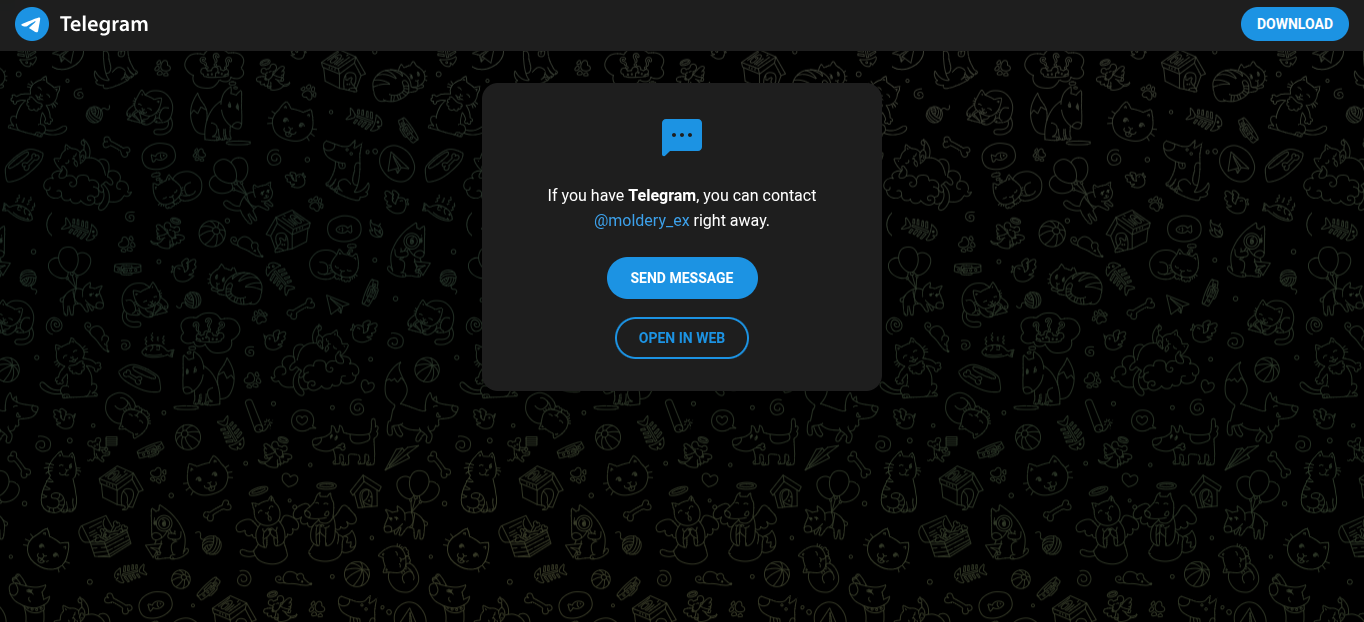Viewport: 1364px width, 622px height.
Task: Click the "you can contact" text
Action: tap(760, 196)
